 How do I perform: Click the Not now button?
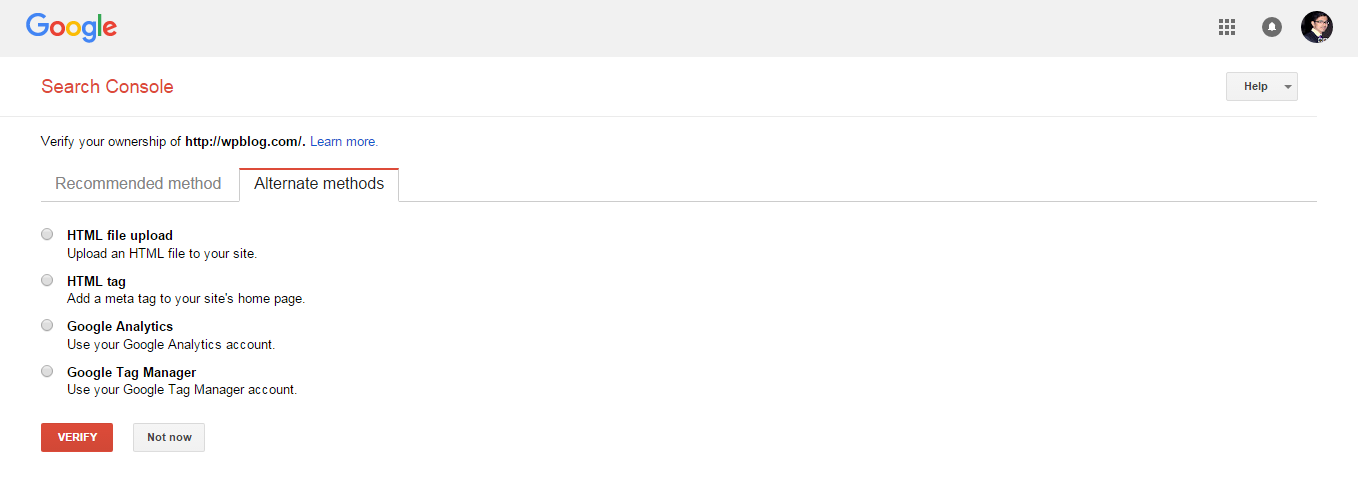pyautogui.click(x=169, y=438)
